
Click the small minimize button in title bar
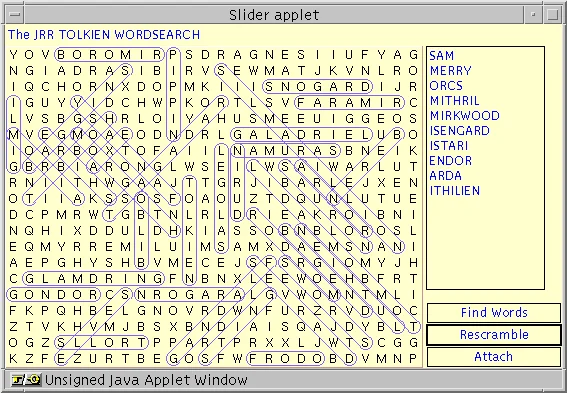point(533,15)
